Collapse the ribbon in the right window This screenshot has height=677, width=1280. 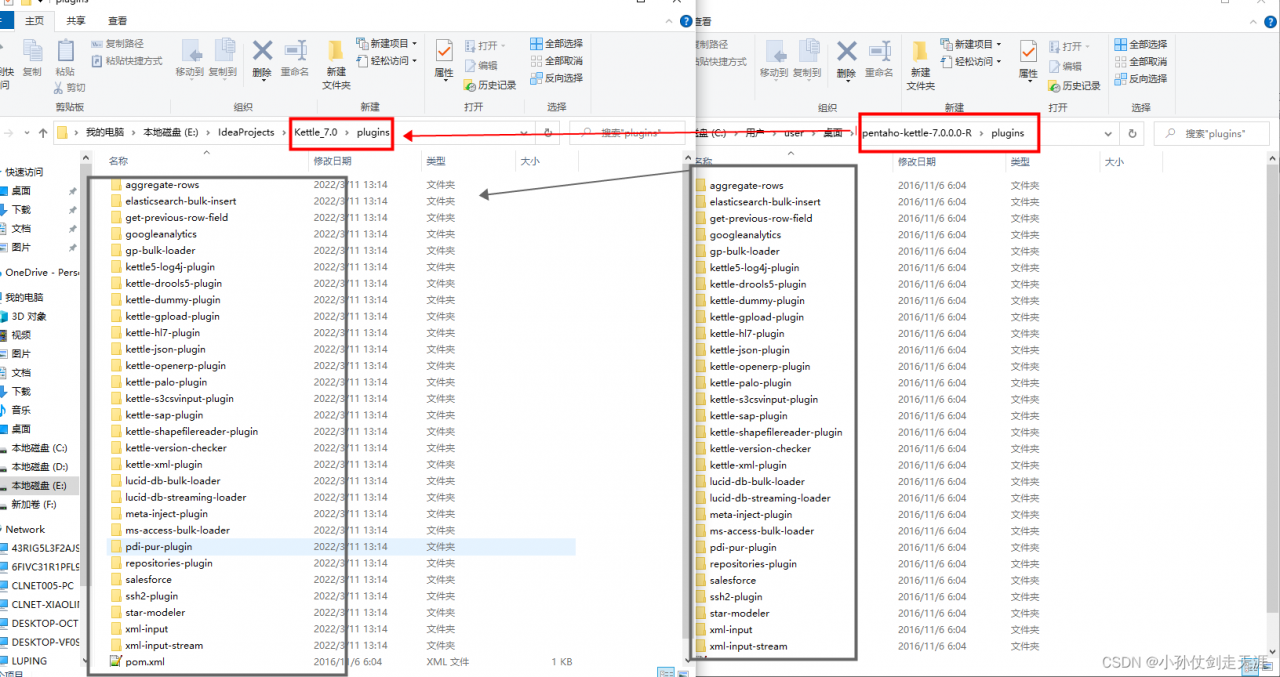coord(1255,21)
